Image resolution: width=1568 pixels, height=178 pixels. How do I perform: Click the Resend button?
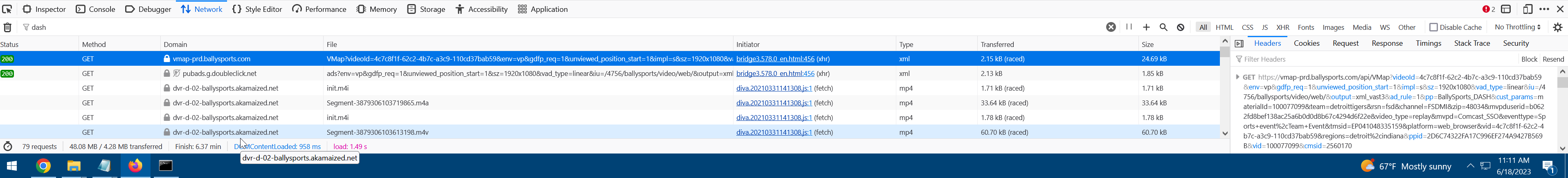click(1553, 60)
